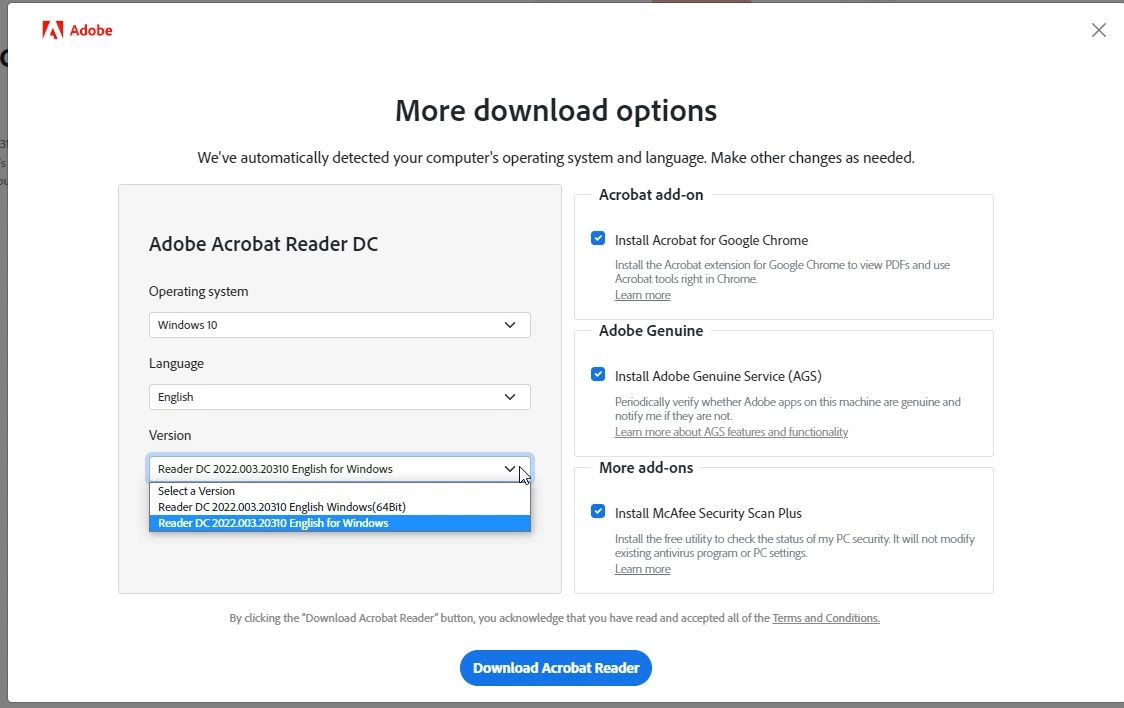Click the 'More add-ons' section title
Viewport: 1124px width, 708px height.
coord(646,468)
